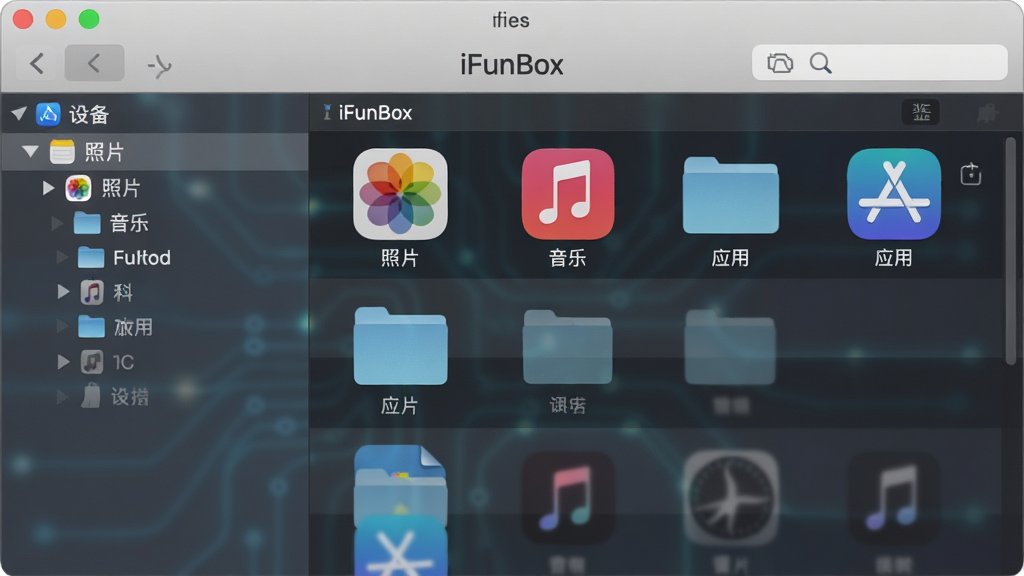Select the 音乐 folder icon in sidebar
Screen dimensions: 1024x576
tap(87, 223)
